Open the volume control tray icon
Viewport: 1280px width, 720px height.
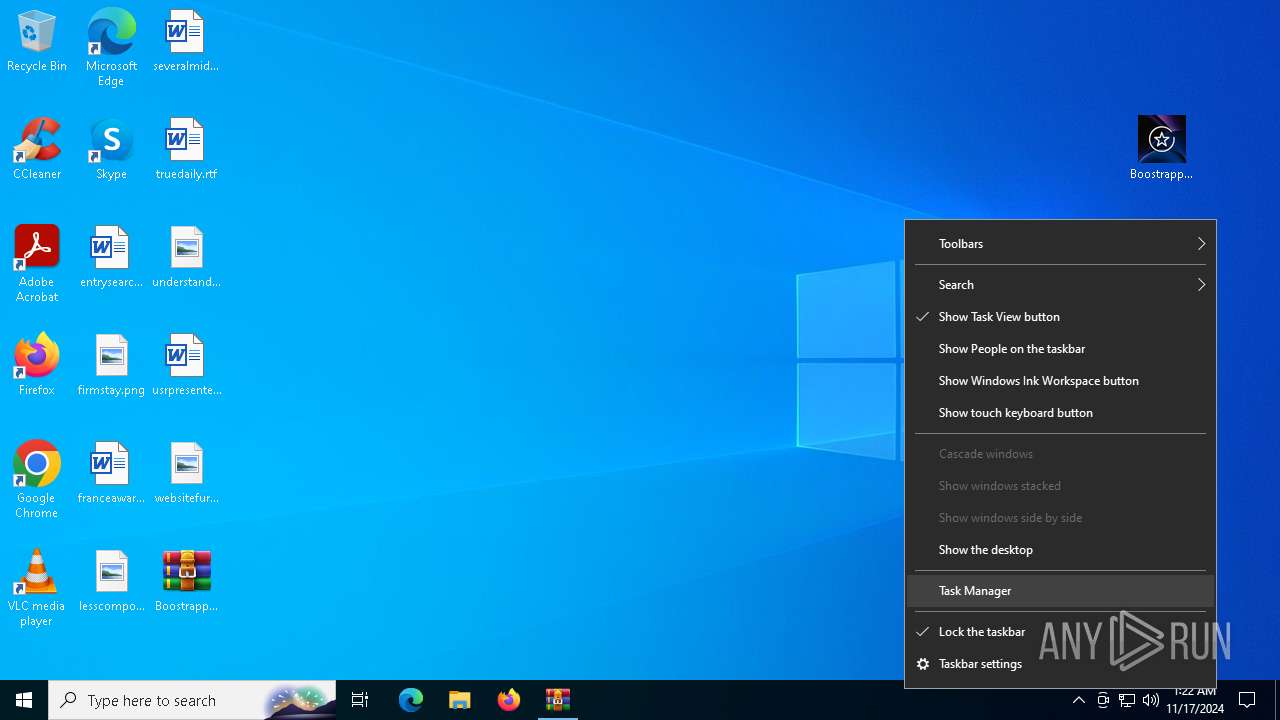pos(1151,700)
